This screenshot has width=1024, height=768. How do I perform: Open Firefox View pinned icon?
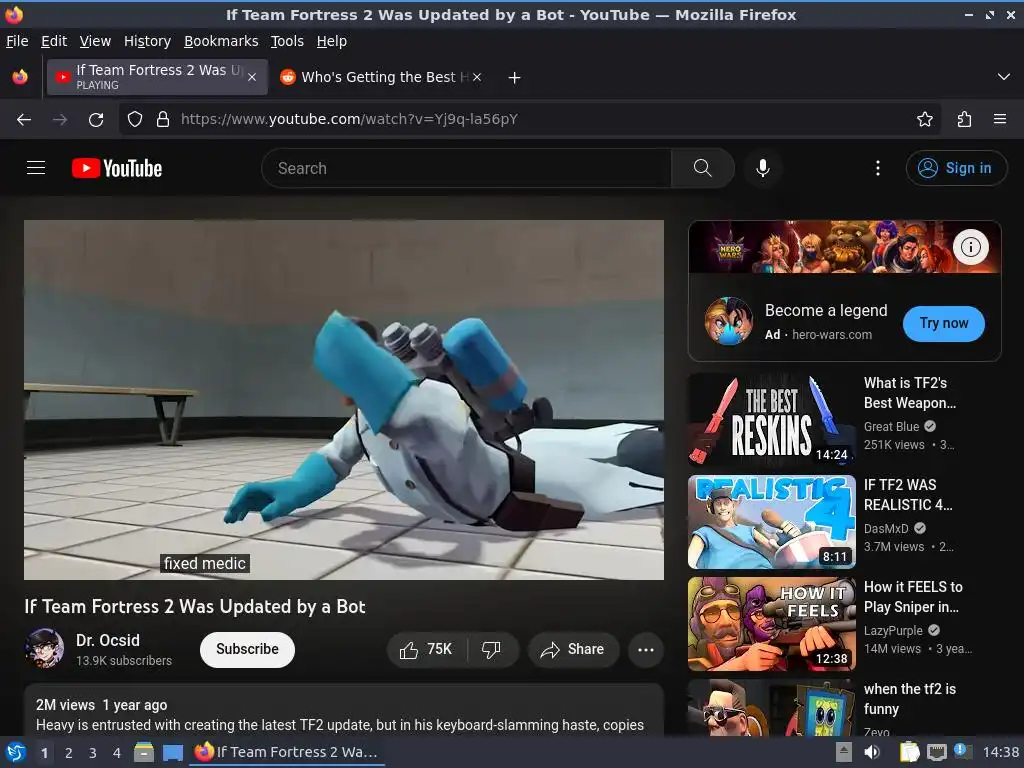coord(20,77)
